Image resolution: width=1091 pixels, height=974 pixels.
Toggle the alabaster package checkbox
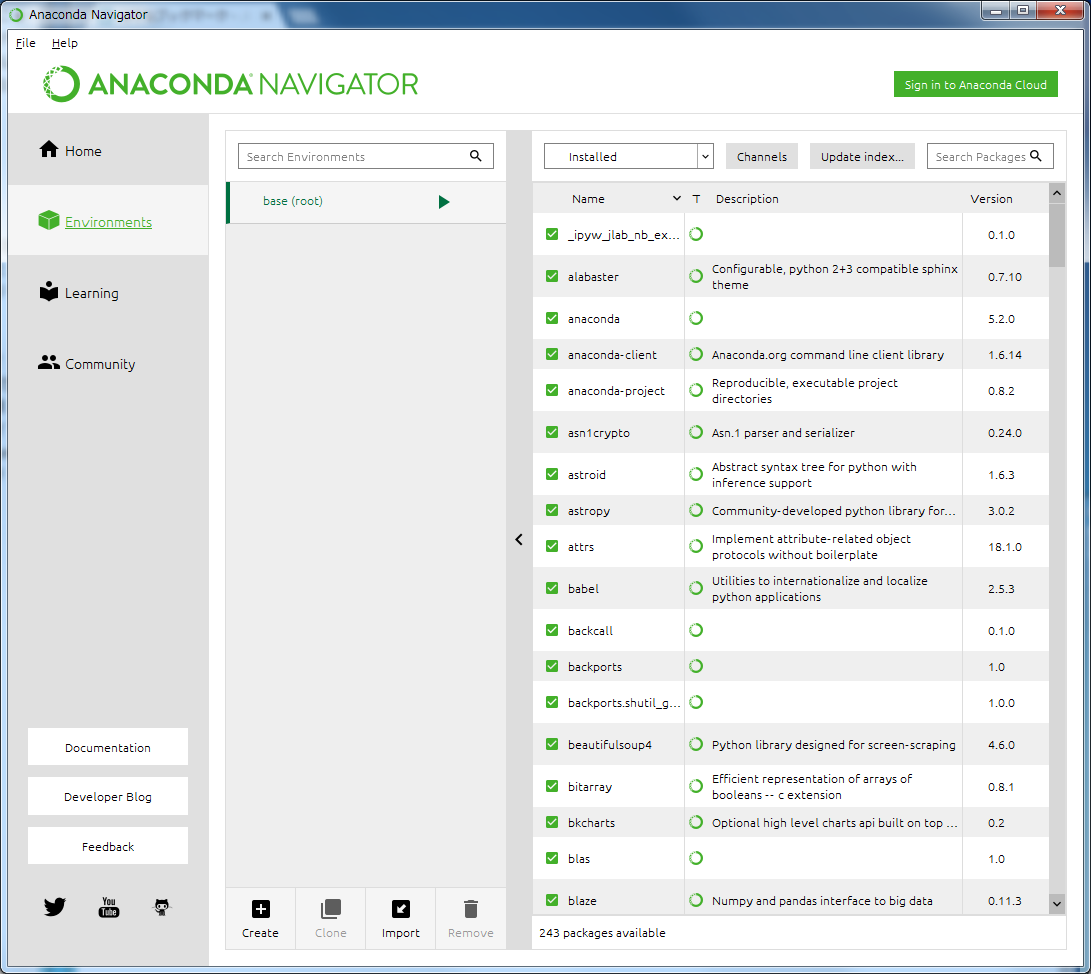pyautogui.click(x=552, y=276)
